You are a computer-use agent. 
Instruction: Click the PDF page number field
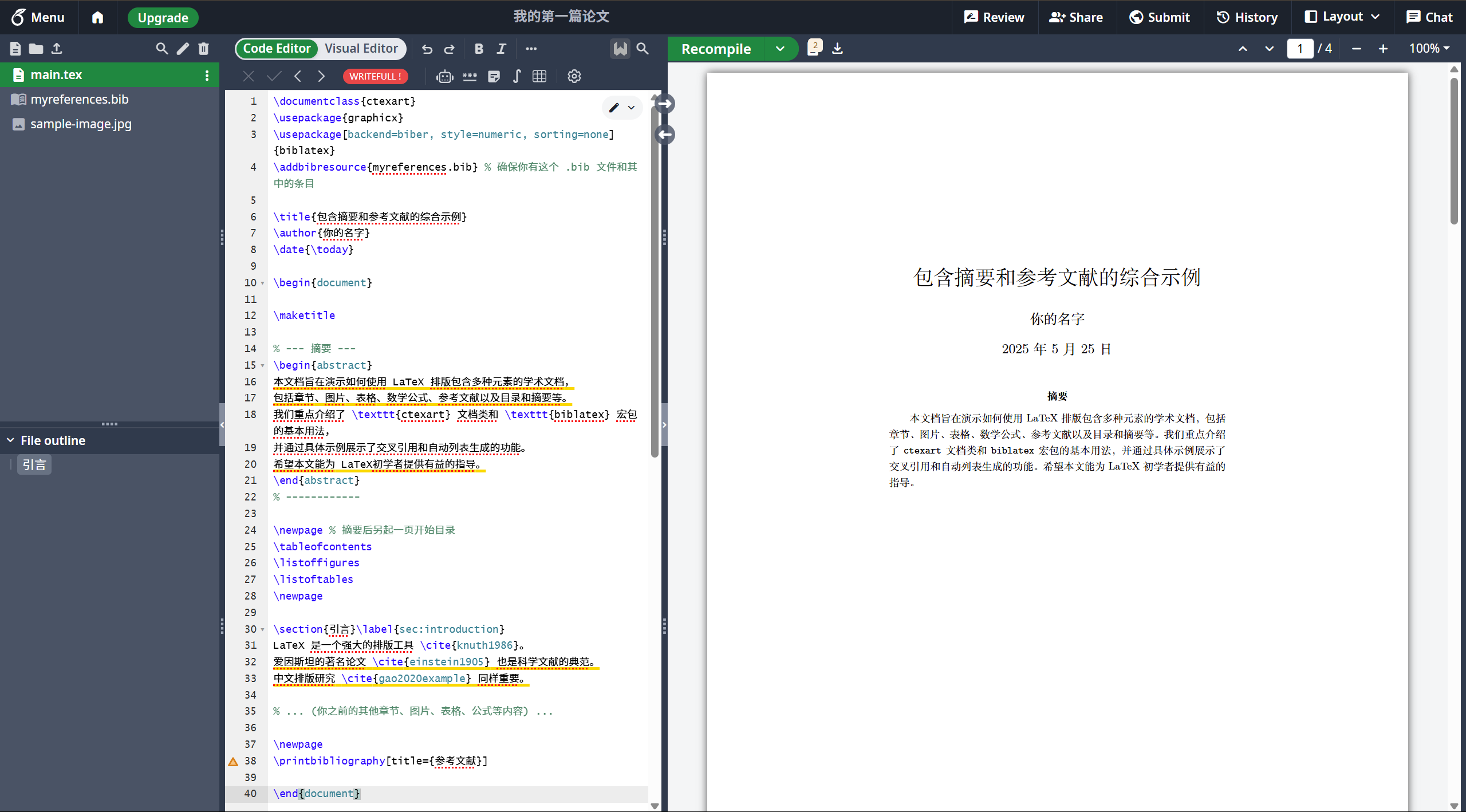point(1299,49)
